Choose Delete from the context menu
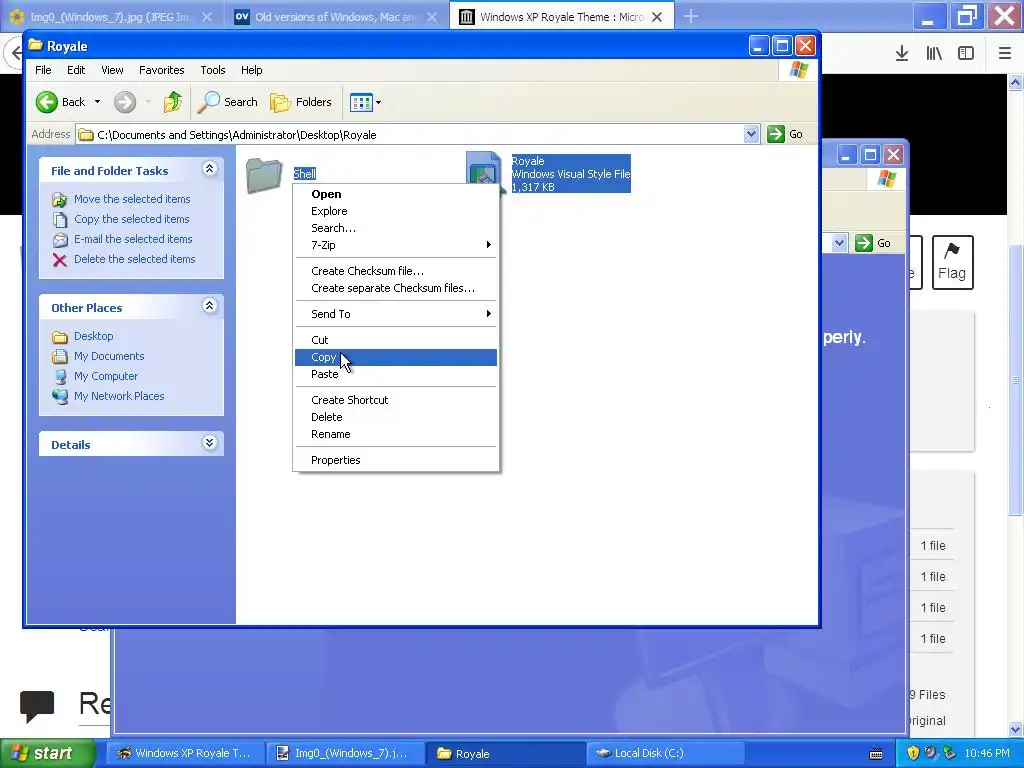This screenshot has width=1024, height=768. click(x=396, y=417)
